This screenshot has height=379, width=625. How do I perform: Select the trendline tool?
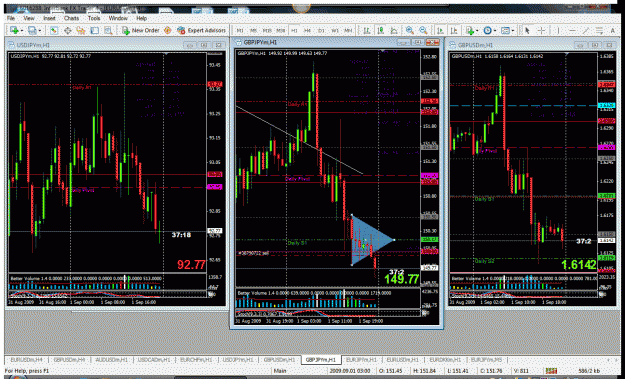[x=586, y=30]
